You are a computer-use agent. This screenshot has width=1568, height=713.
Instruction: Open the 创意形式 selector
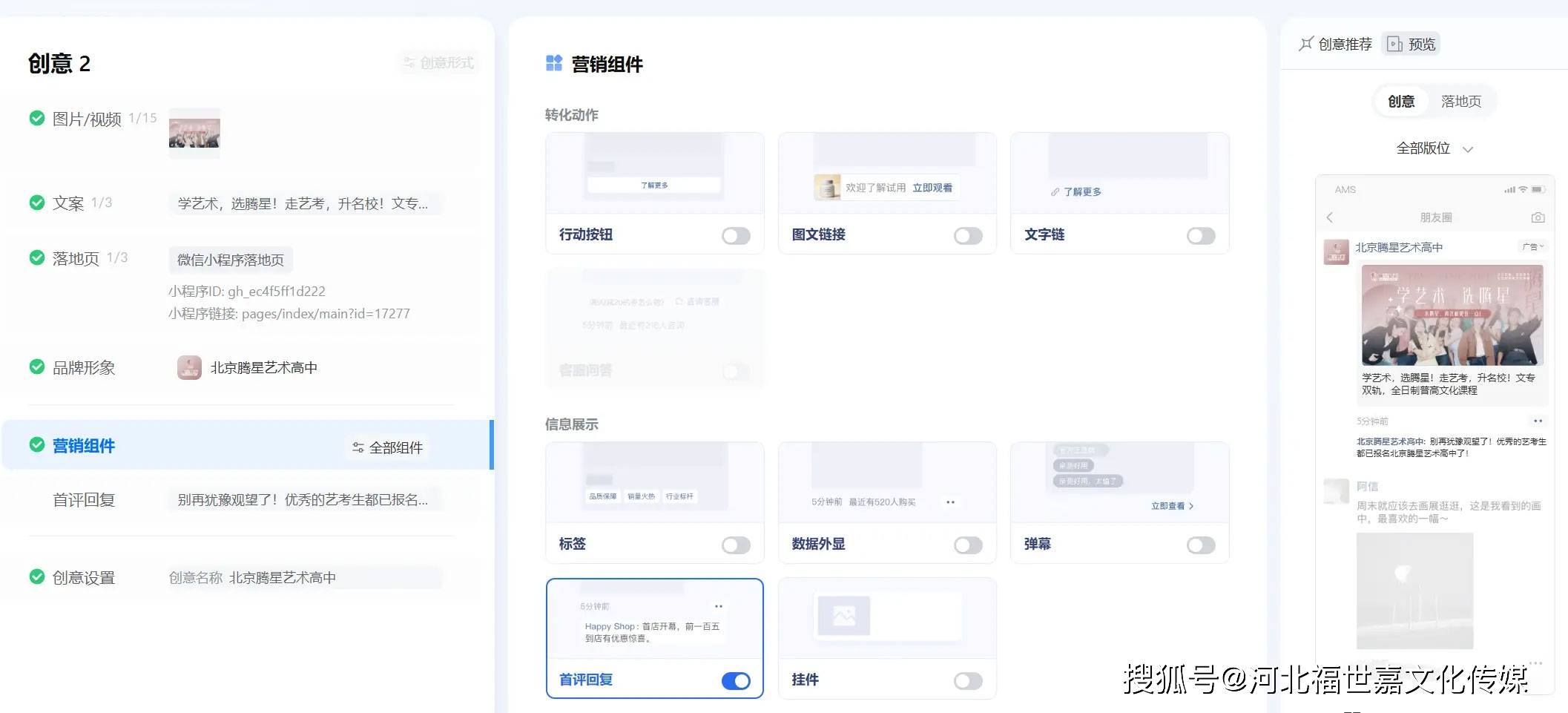pos(438,63)
